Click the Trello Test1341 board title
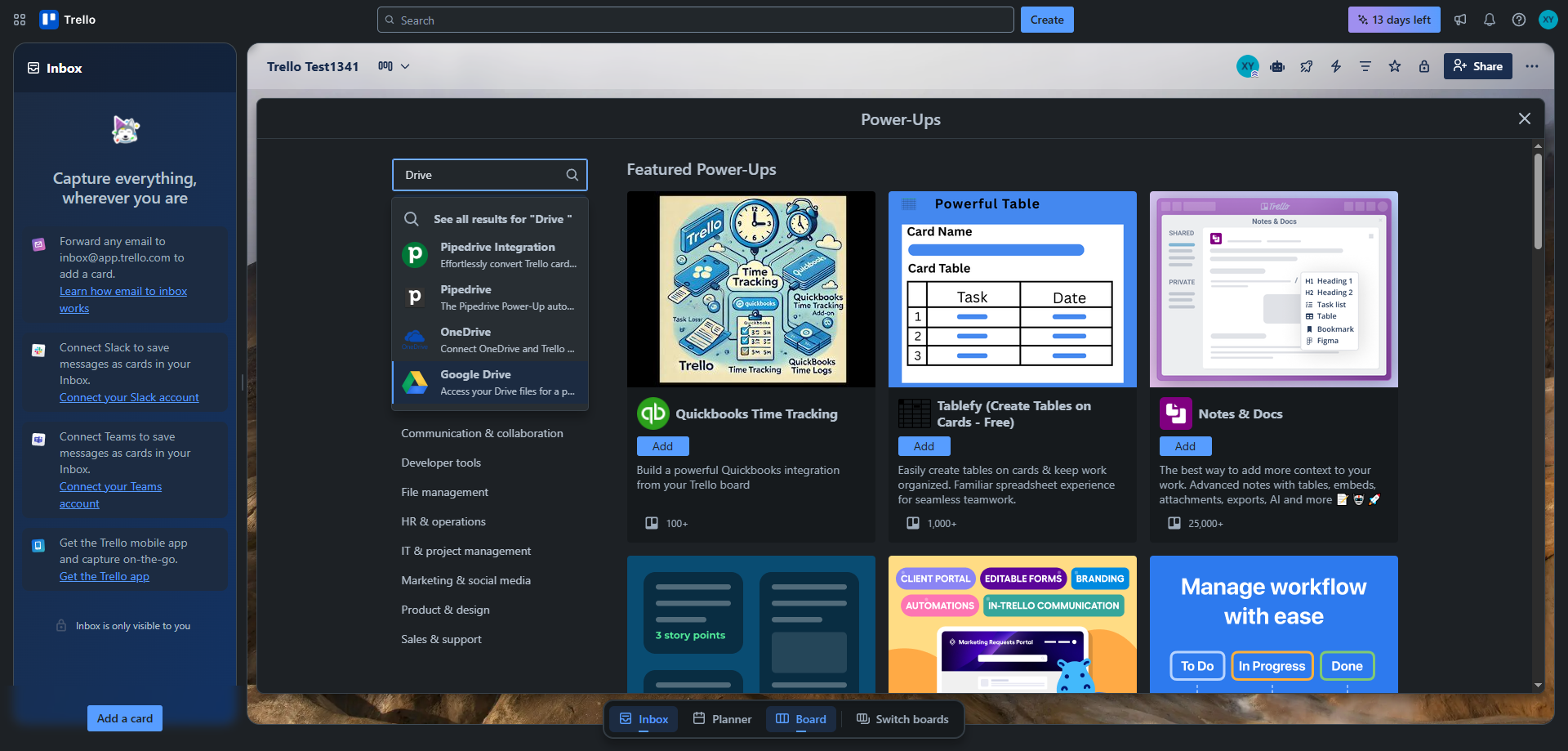1568x751 pixels. coord(313,66)
